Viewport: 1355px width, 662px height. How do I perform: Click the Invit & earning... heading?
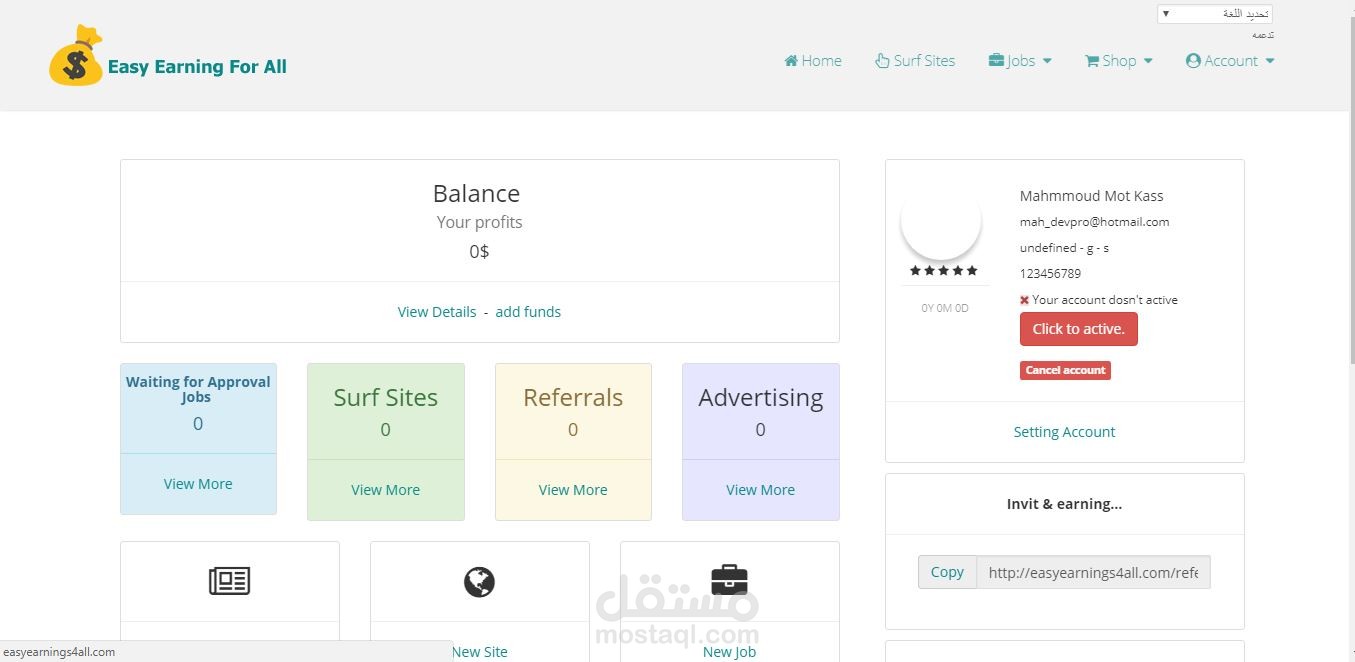click(x=1064, y=504)
